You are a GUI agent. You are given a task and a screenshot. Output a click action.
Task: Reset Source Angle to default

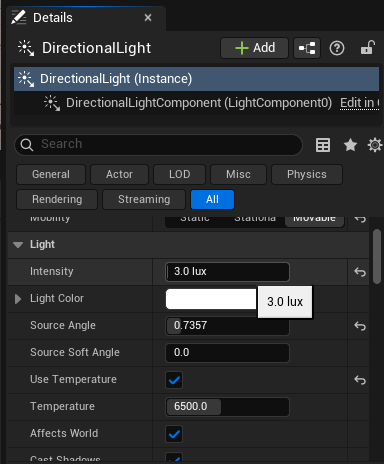[360, 326]
